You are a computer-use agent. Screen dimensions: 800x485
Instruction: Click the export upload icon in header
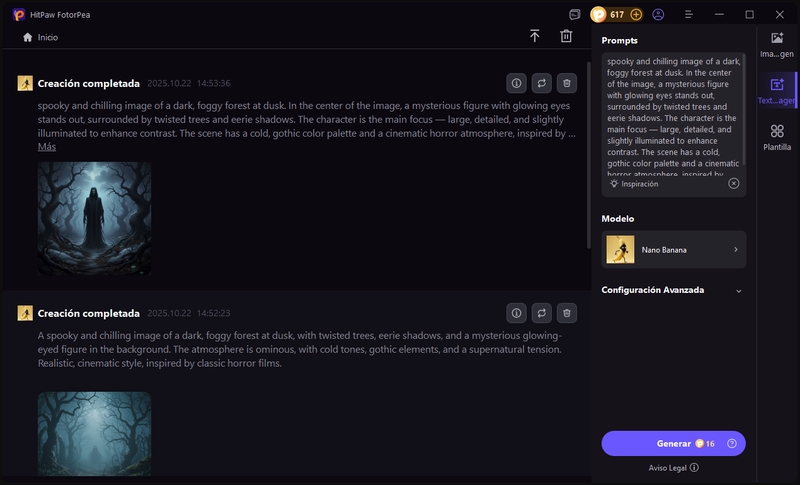point(535,36)
